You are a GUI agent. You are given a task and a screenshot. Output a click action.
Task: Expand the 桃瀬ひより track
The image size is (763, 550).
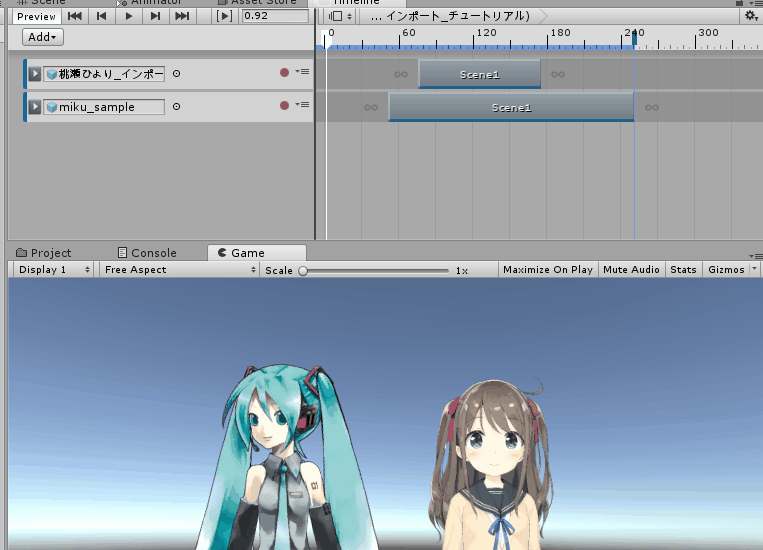pos(35,74)
